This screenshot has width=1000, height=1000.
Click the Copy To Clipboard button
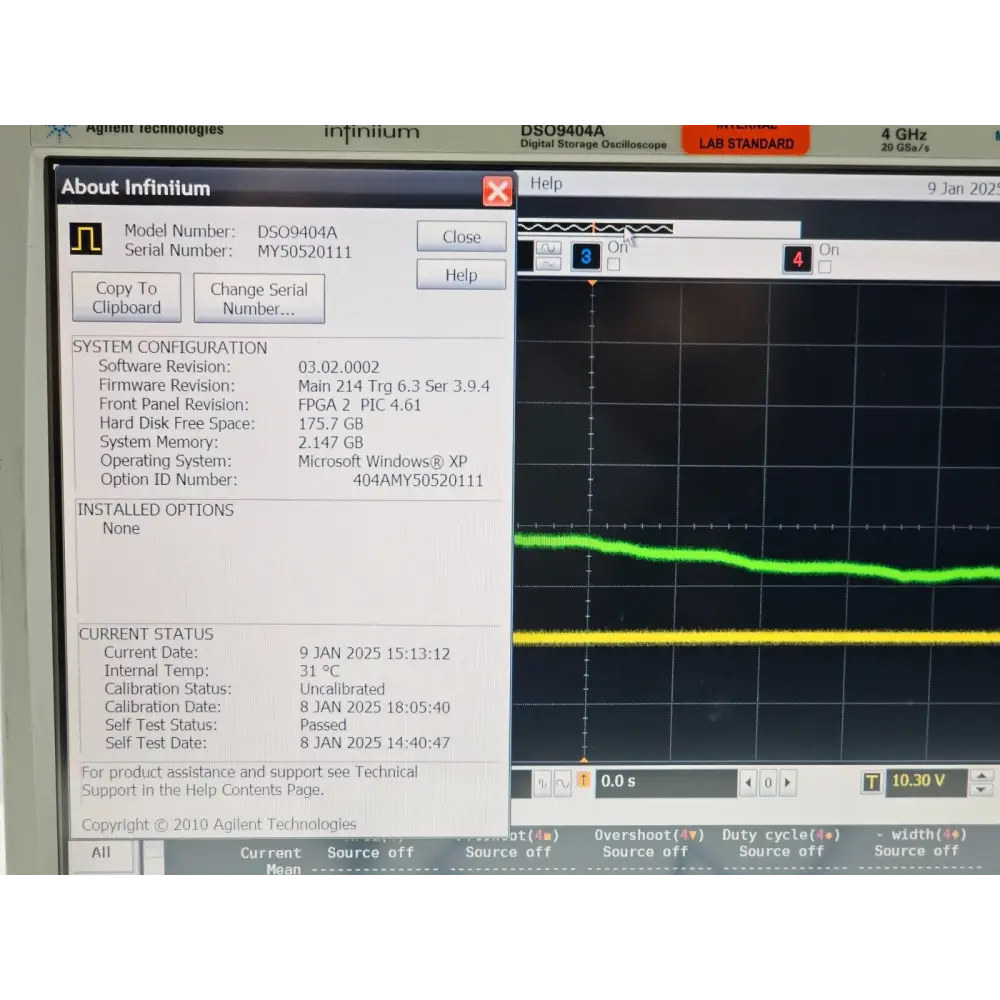point(126,298)
